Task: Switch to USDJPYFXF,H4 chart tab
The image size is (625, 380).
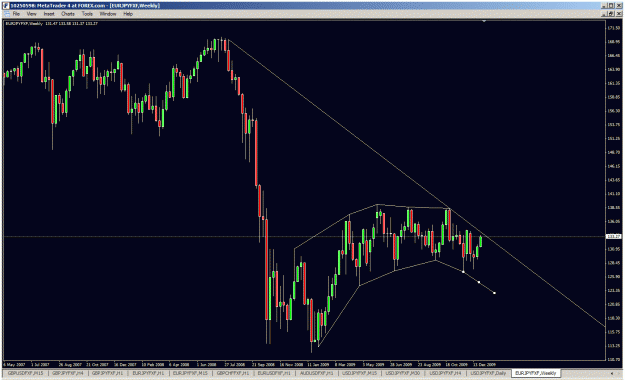Action: pos(445,373)
